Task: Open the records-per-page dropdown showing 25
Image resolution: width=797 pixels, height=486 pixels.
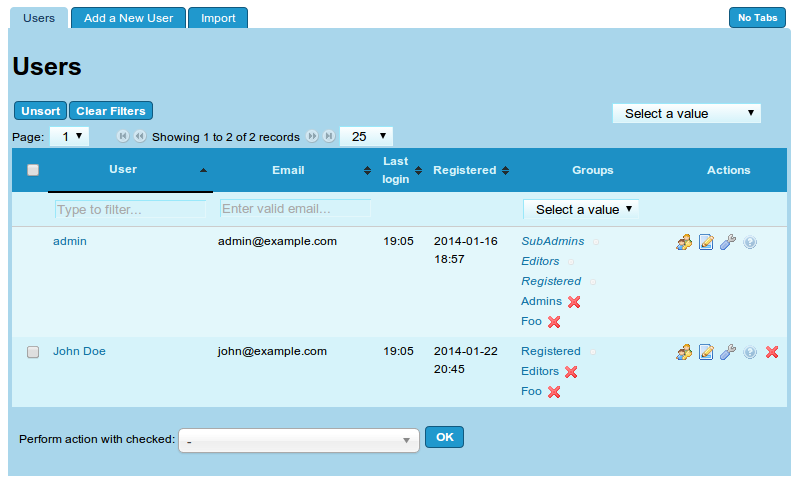Action: click(x=366, y=136)
